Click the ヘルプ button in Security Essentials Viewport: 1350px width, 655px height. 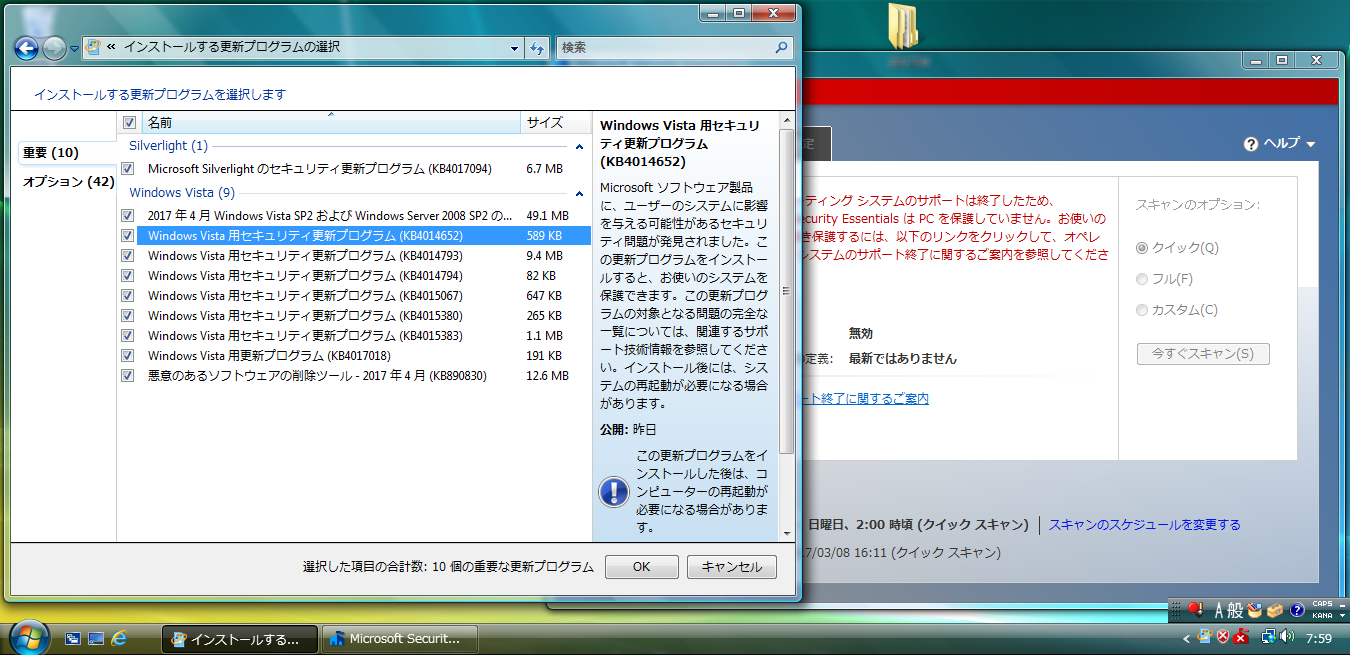click(x=1281, y=144)
